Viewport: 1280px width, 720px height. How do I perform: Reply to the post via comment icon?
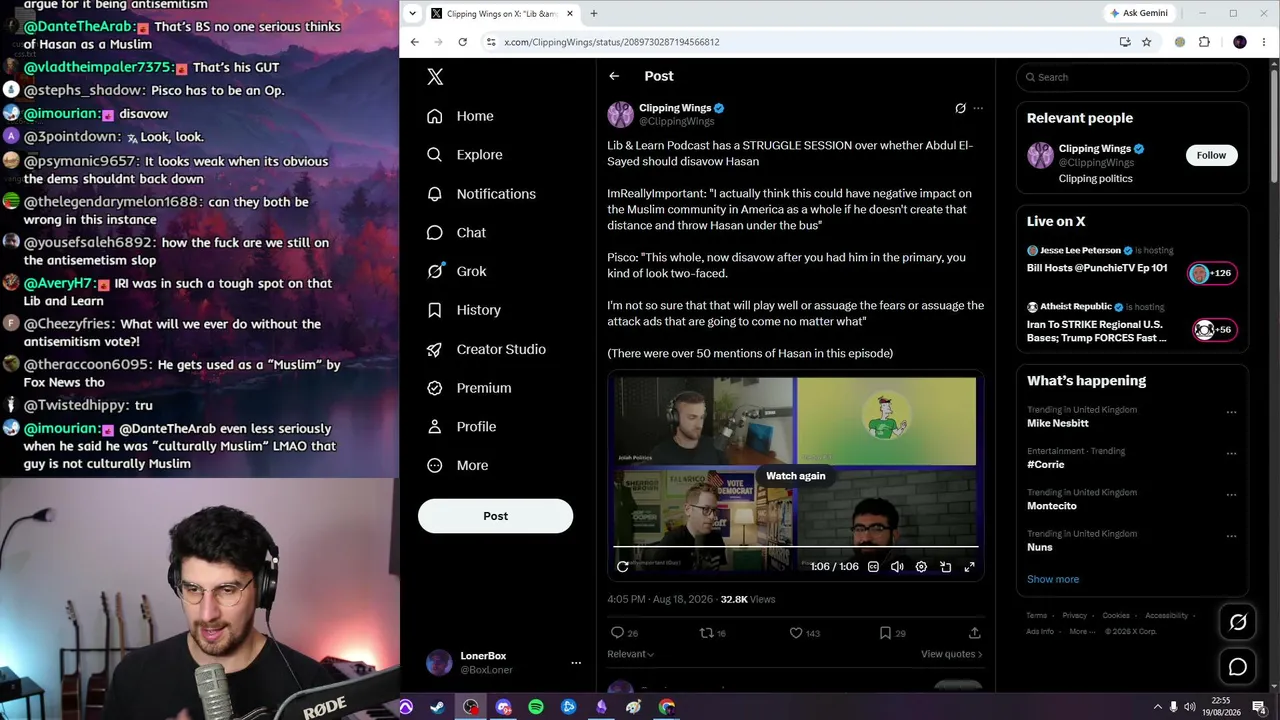pos(618,633)
